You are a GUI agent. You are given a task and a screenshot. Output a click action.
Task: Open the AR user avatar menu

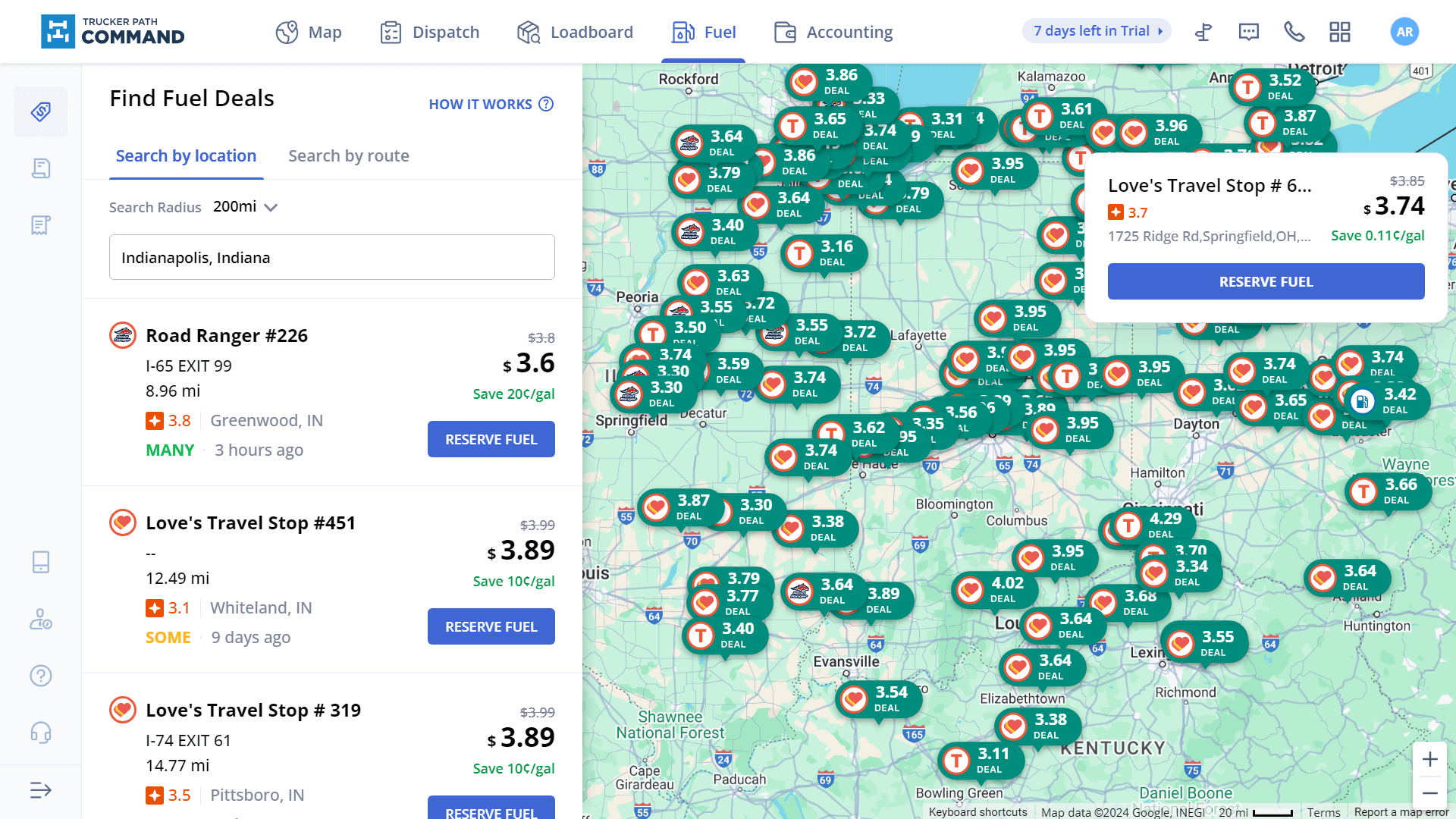(x=1404, y=32)
